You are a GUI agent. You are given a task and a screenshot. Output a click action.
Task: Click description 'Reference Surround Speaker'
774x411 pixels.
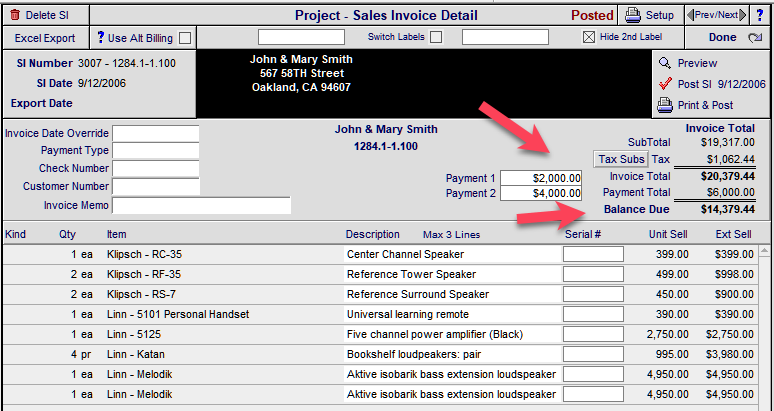pos(418,295)
